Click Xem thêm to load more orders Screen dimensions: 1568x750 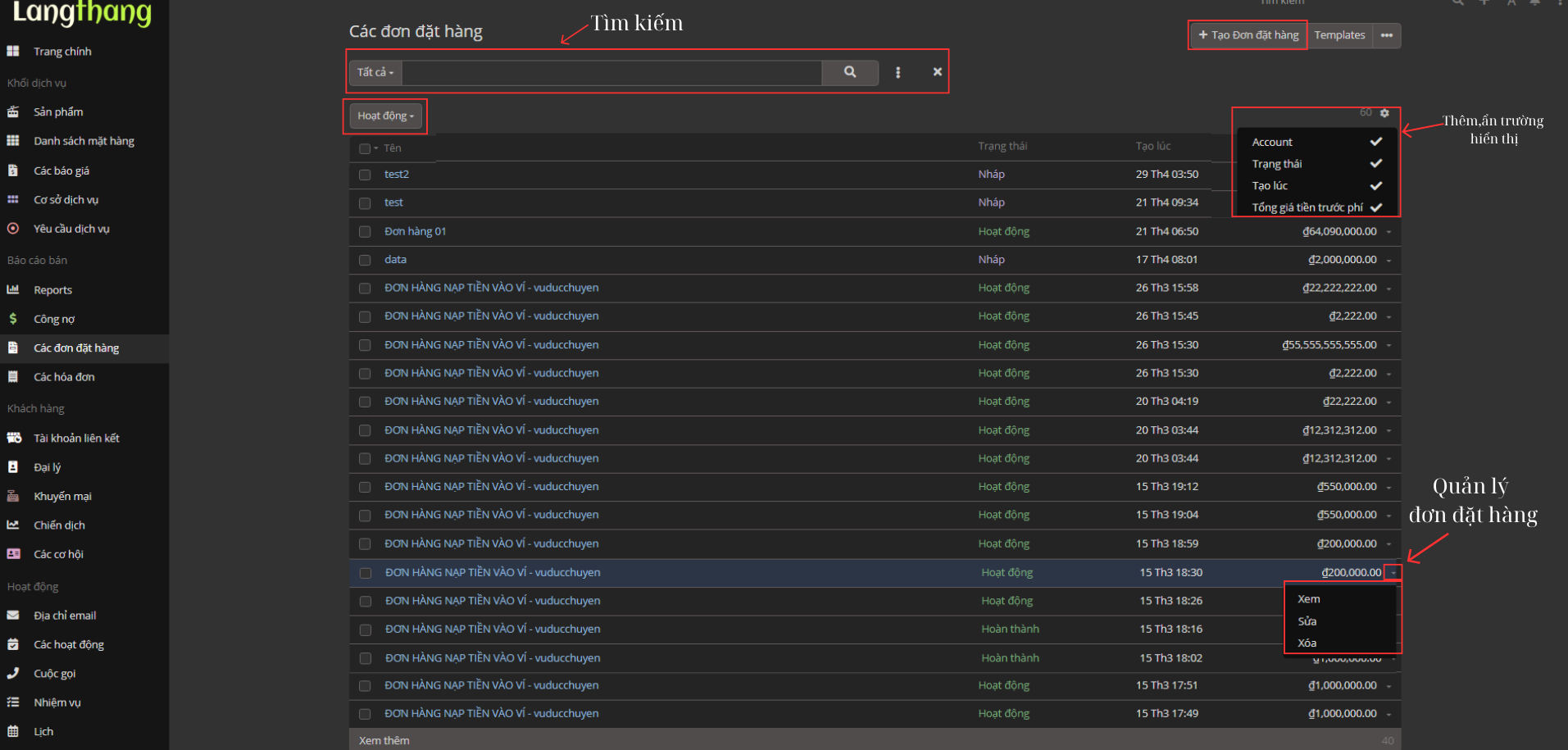(384, 740)
